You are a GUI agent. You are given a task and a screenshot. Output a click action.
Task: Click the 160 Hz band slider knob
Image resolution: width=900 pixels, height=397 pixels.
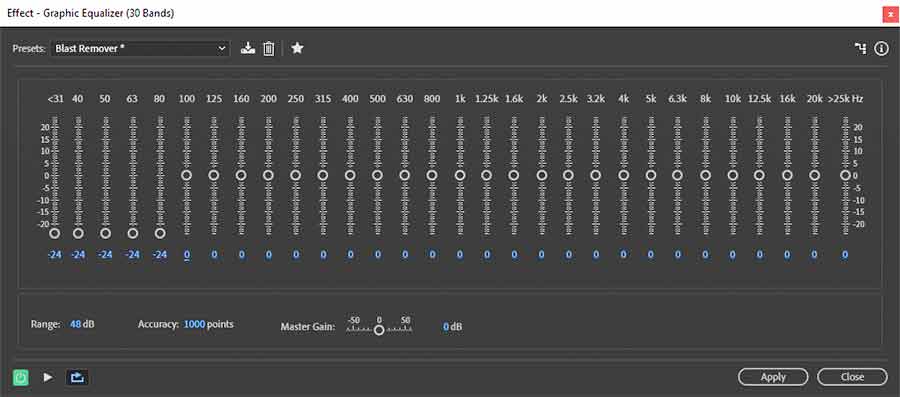pos(241,175)
